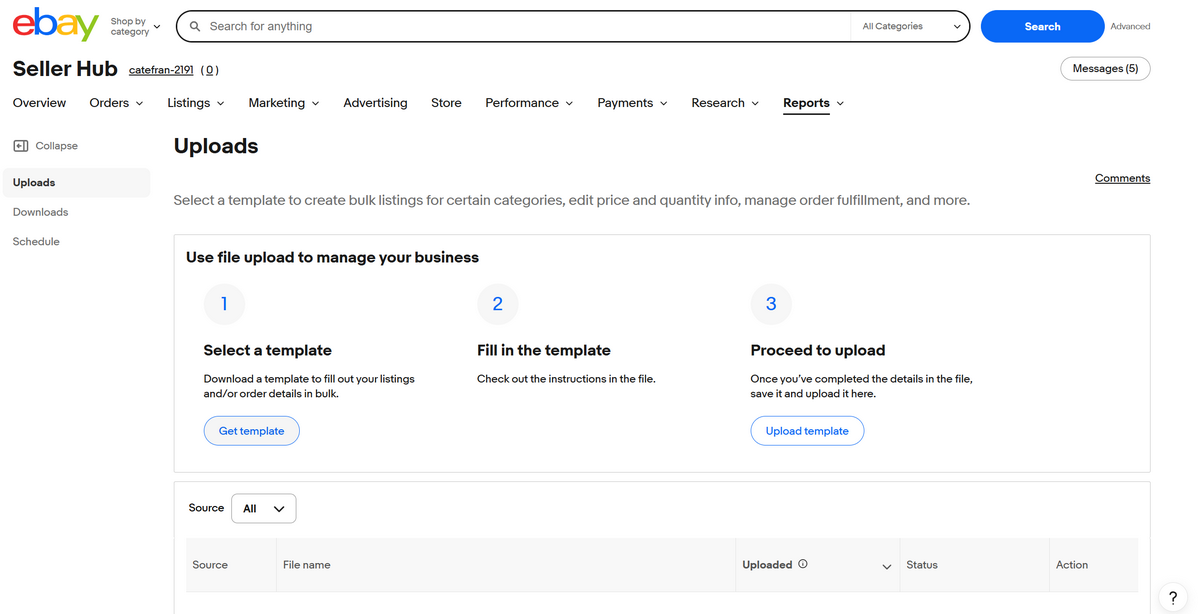1200x614 pixels.
Task: Open the info icon beside Uploaded column
Action: (x=803, y=564)
